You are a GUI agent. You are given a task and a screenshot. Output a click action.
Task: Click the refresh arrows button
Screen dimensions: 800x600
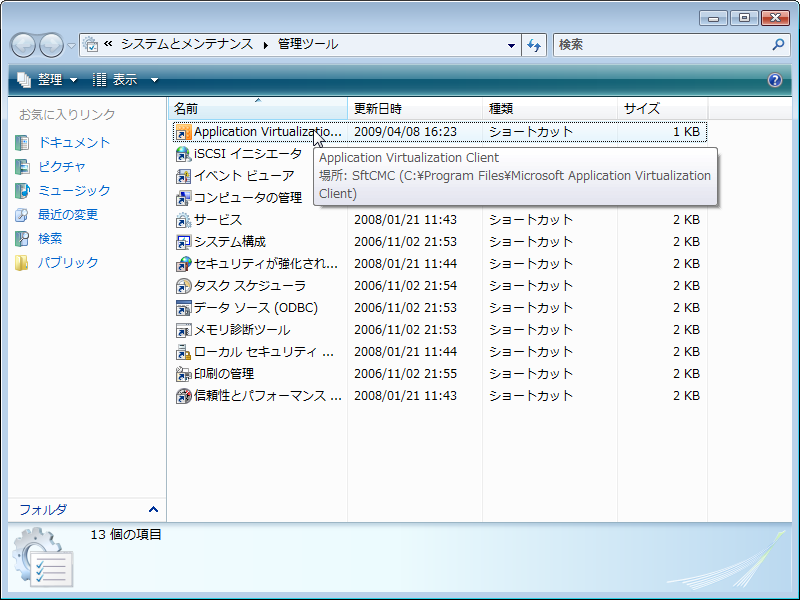(534, 45)
